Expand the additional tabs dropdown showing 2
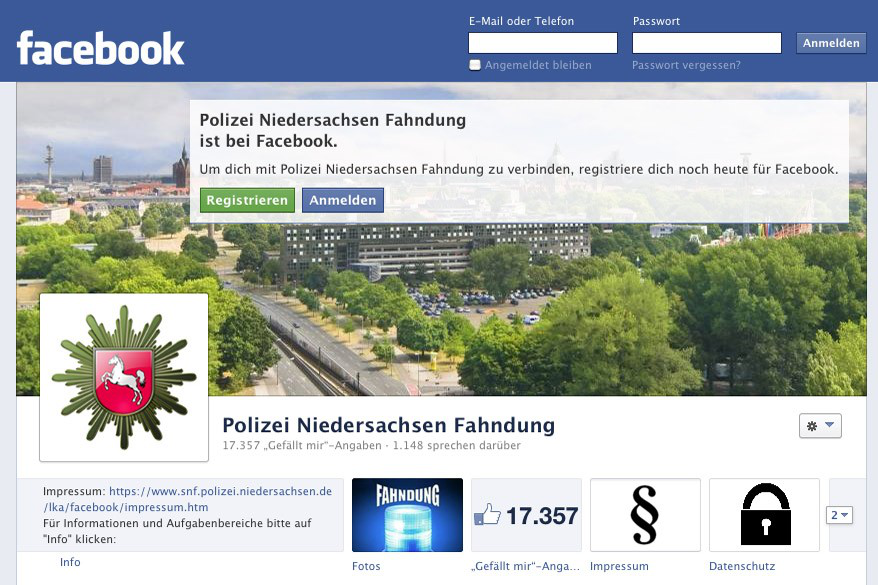878x585 pixels. [x=839, y=514]
